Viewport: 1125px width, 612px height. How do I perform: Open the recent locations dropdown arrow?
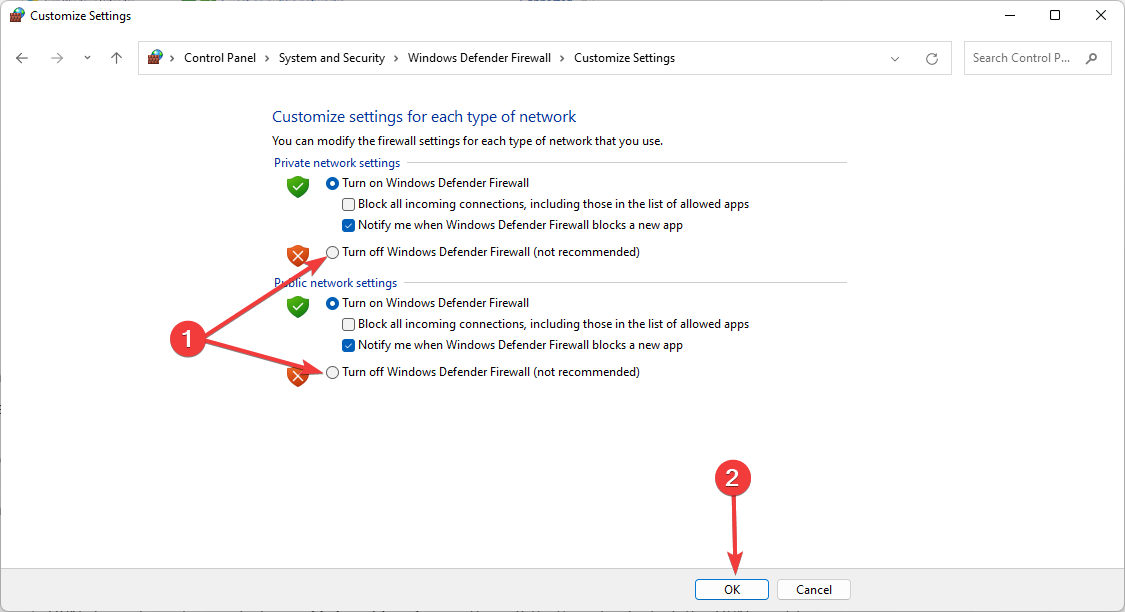click(87, 58)
